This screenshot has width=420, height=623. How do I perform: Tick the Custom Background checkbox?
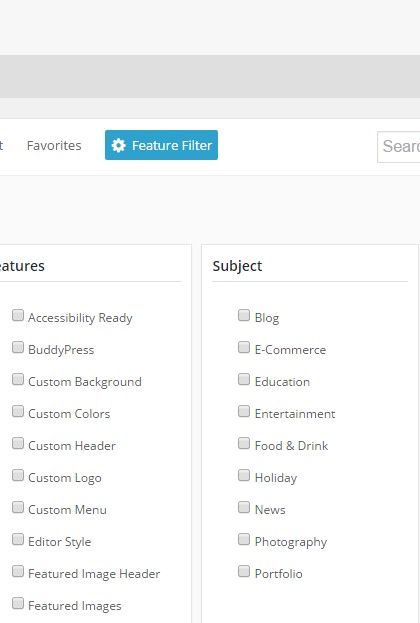coord(18,379)
